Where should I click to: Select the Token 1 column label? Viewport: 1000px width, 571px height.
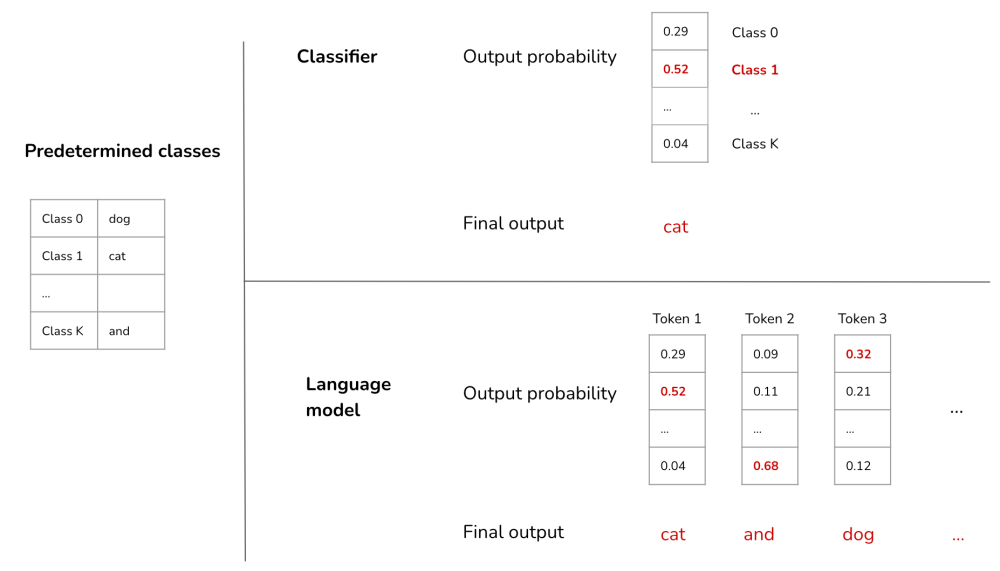tap(677, 318)
